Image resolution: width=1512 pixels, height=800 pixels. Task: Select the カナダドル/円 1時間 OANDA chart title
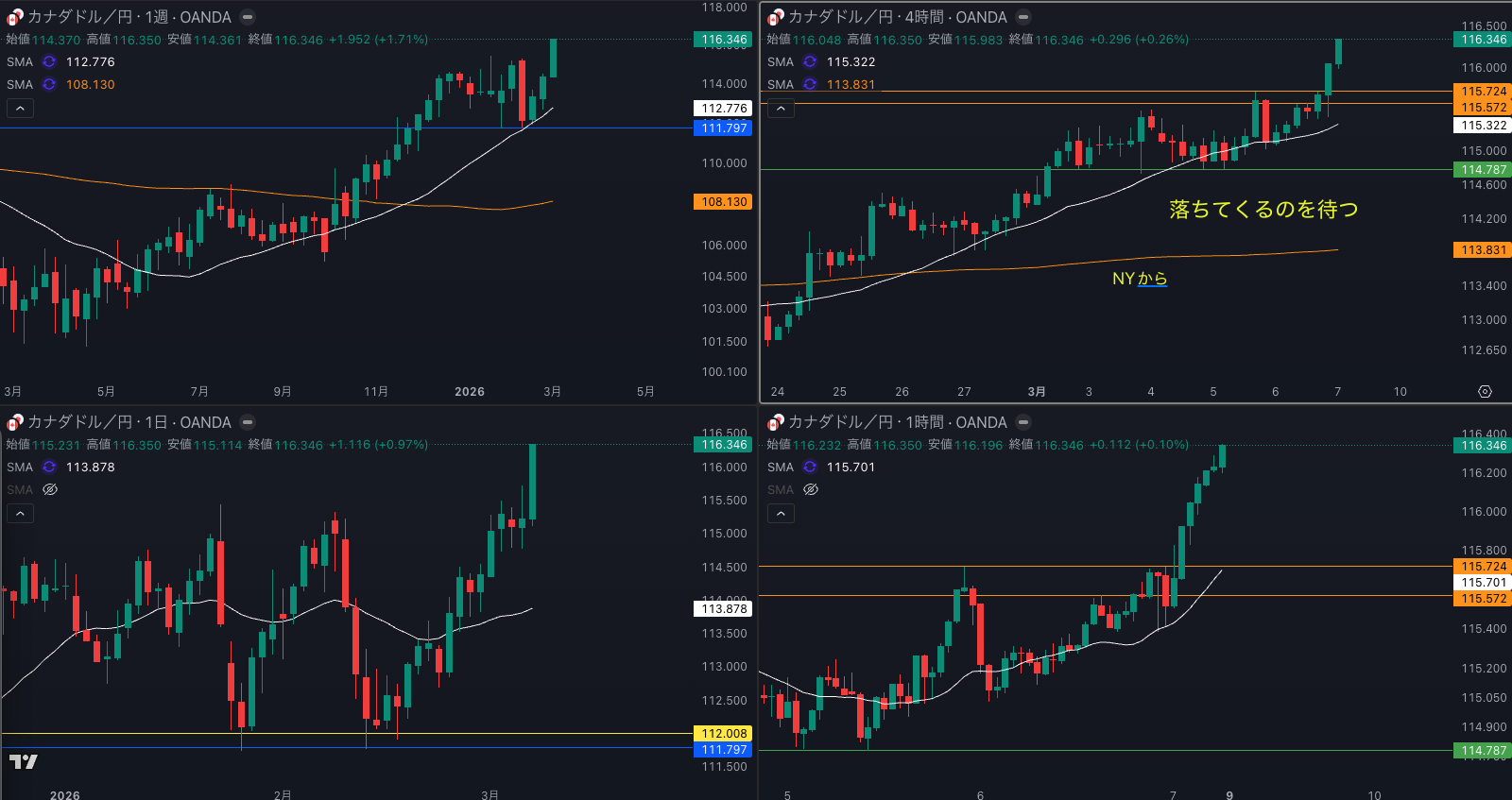pyautogui.click(x=897, y=422)
